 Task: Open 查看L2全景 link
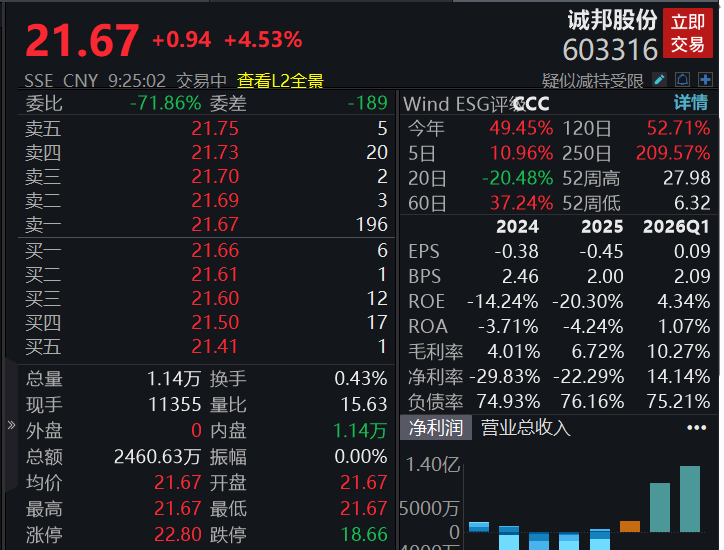point(280,81)
